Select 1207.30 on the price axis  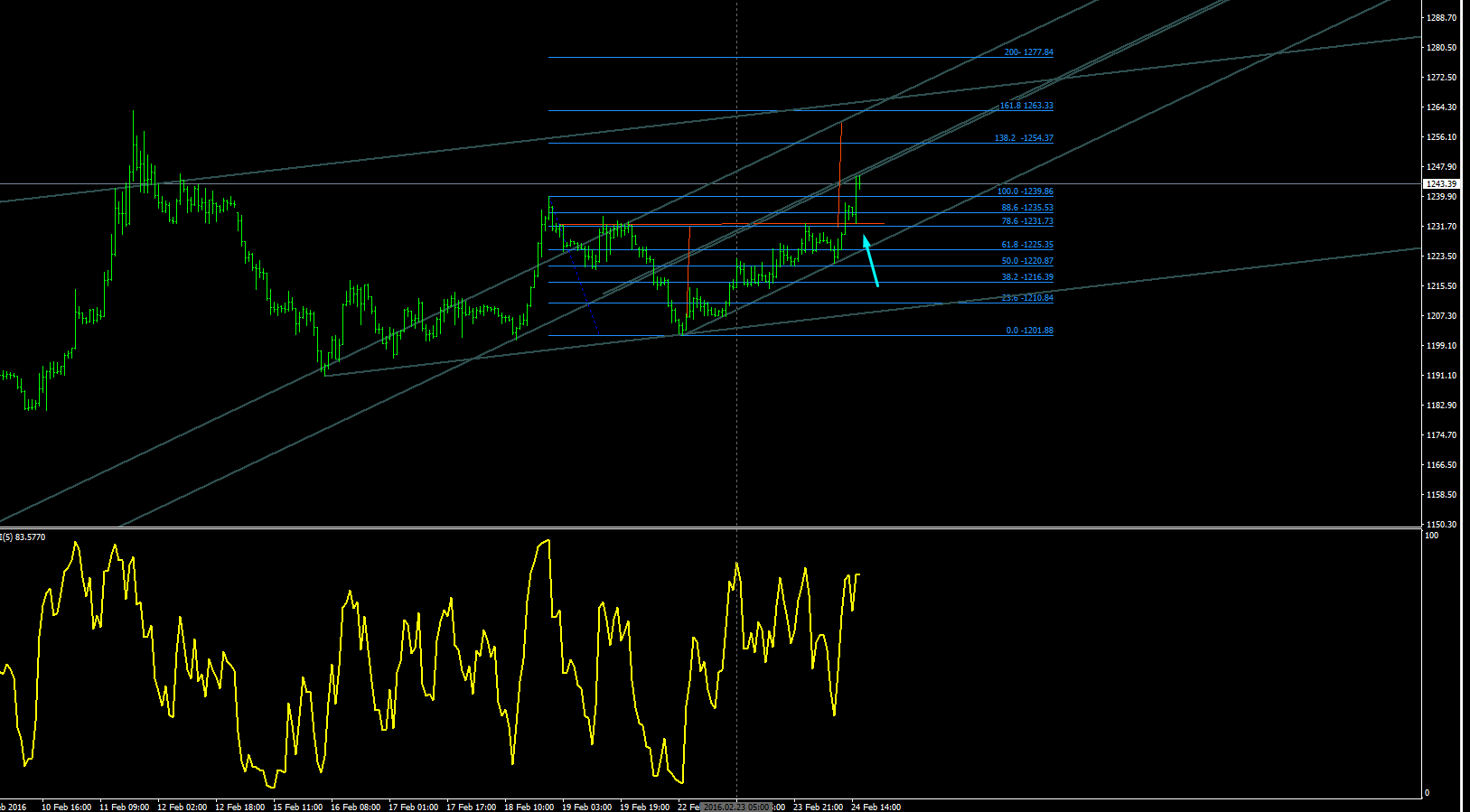pyautogui.click(x=1441, y=316)
